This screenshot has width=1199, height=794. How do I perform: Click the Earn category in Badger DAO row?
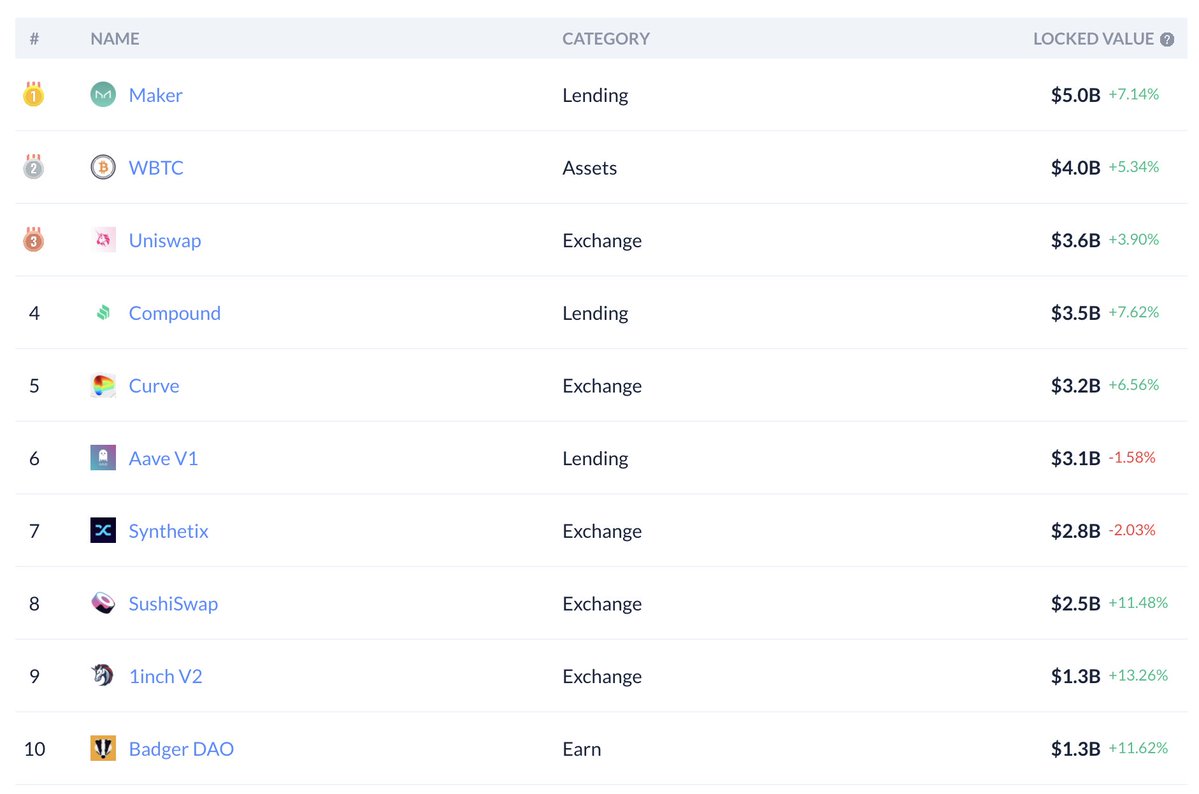pyautogui.click(x=582, y=749)
